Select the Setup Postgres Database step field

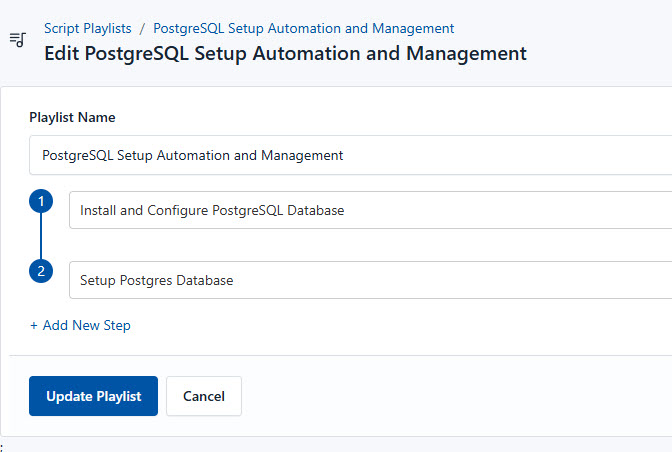click(370, 280)
